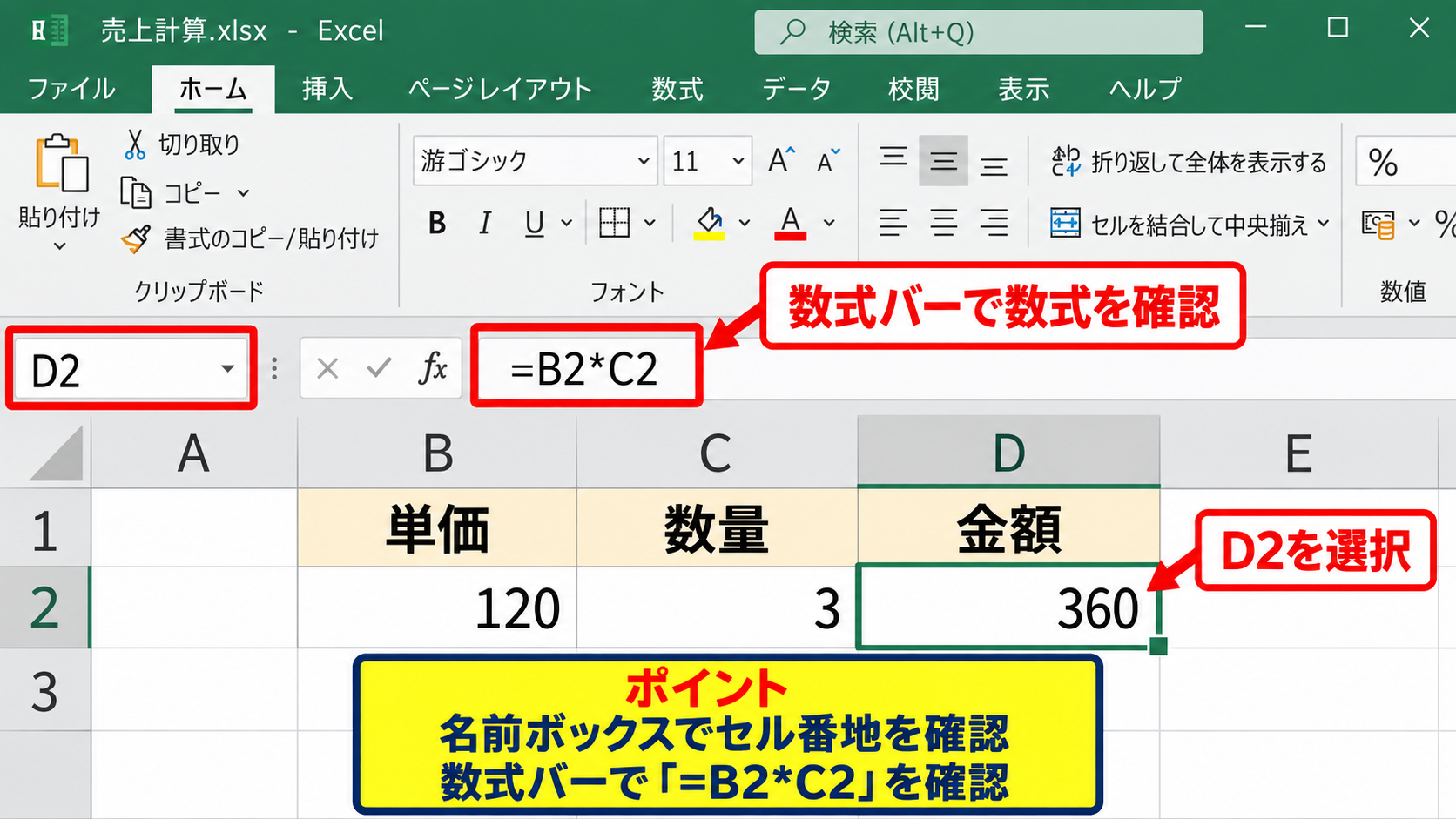Click the Borders grid icon

(x=614, y=223)
